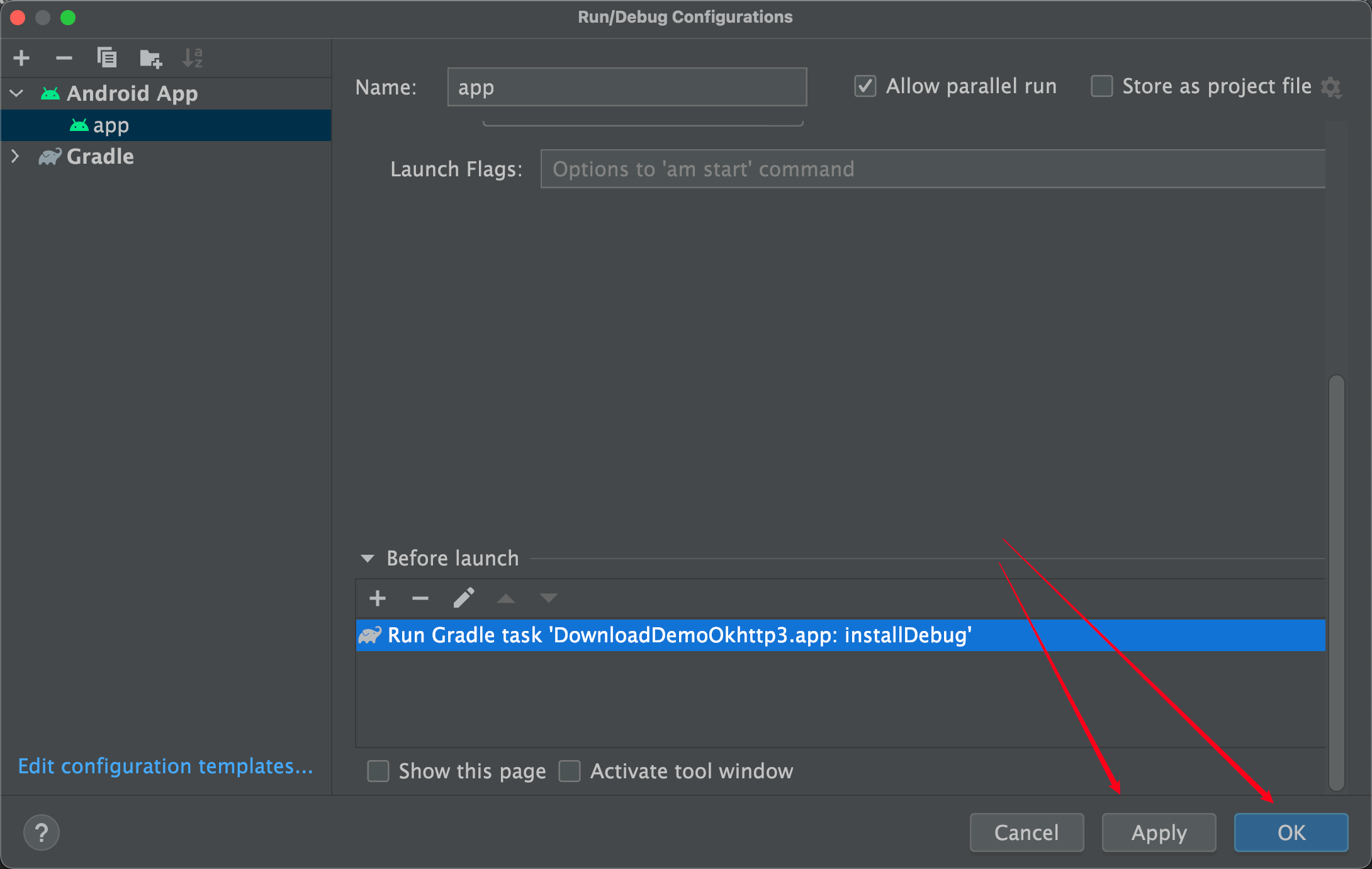The width and height of the screenshot is (1372, 869).
Task: Toggle Allow parallel run checkbox
Action: coord(865,86)
